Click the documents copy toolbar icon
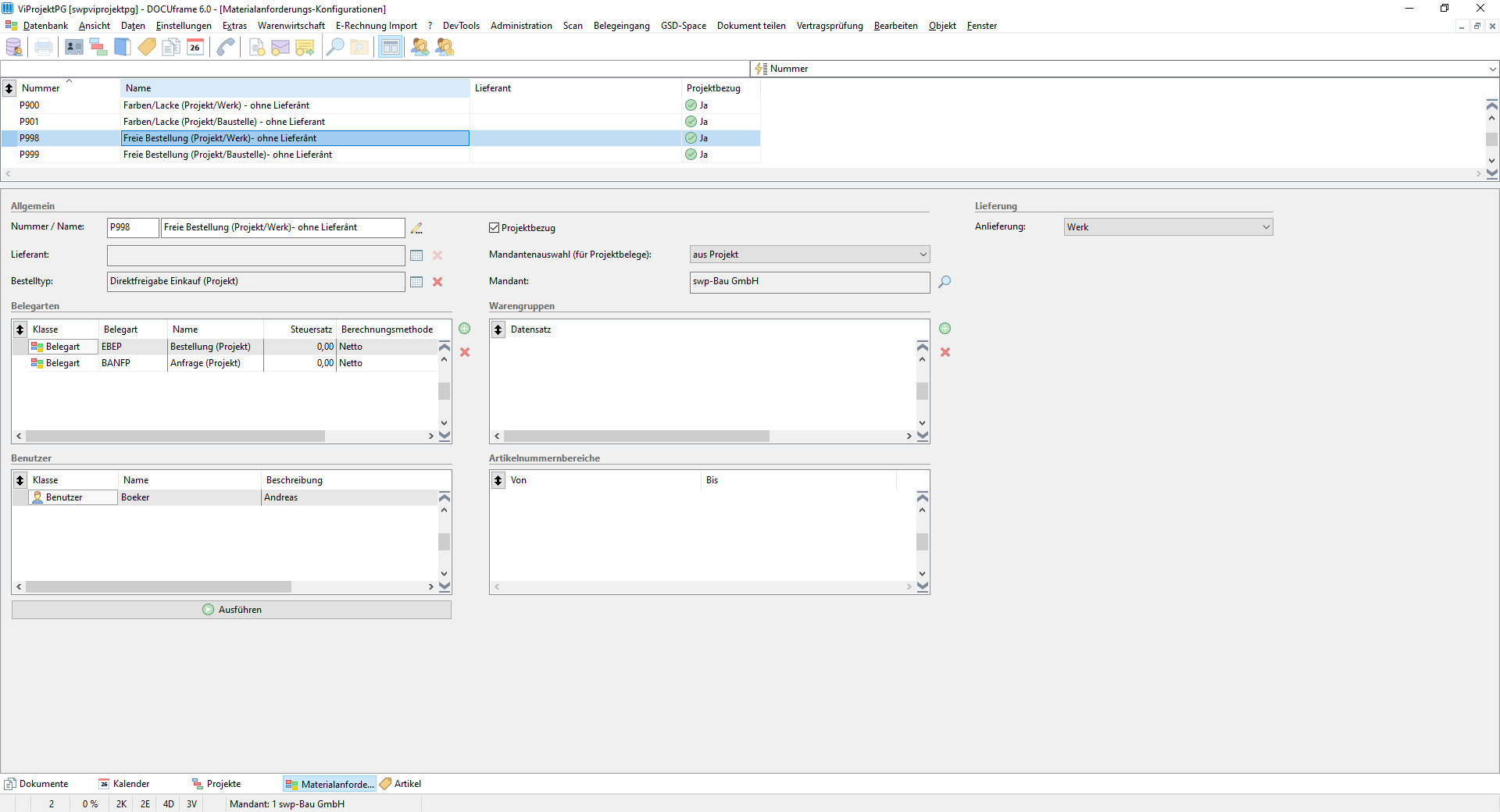 point(171,48)
